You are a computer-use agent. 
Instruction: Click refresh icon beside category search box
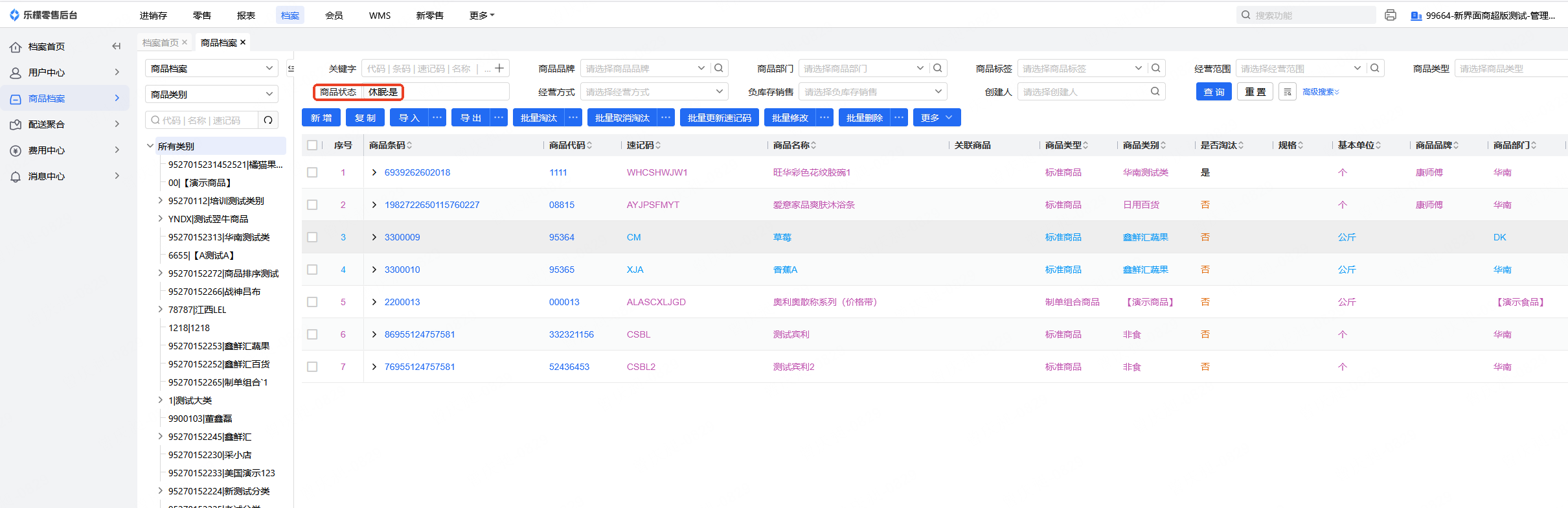pyautogui.click(x=268, y=120)
